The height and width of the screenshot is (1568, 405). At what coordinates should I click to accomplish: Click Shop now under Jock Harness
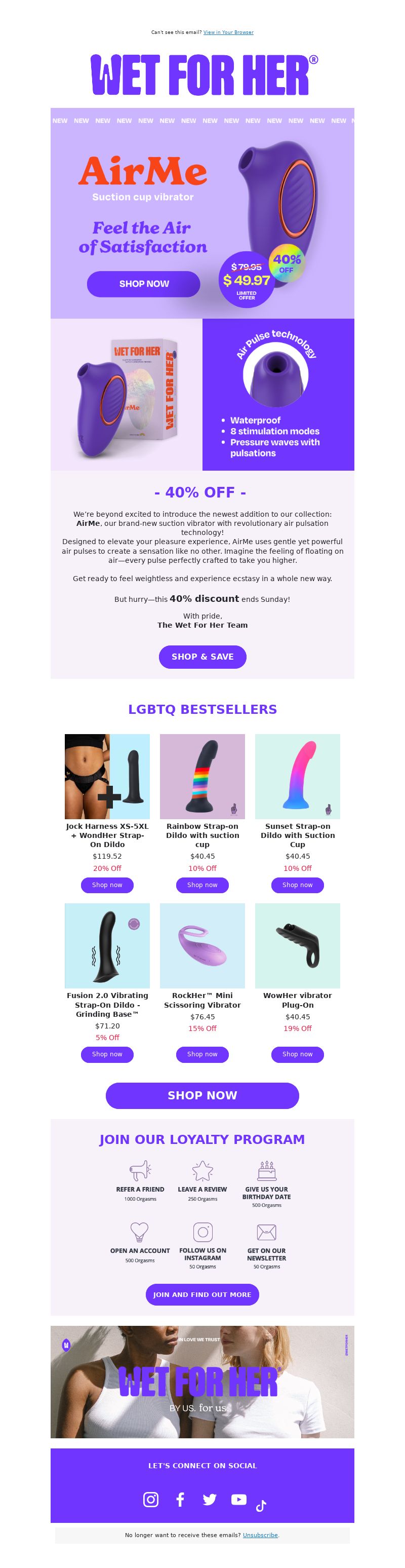[107, 885]
